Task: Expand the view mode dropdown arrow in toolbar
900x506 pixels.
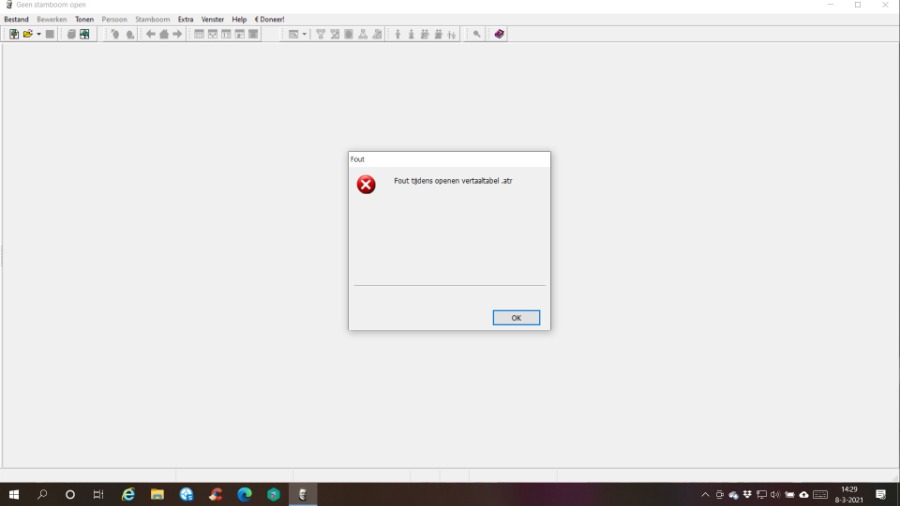Action: tap(304, 34)
